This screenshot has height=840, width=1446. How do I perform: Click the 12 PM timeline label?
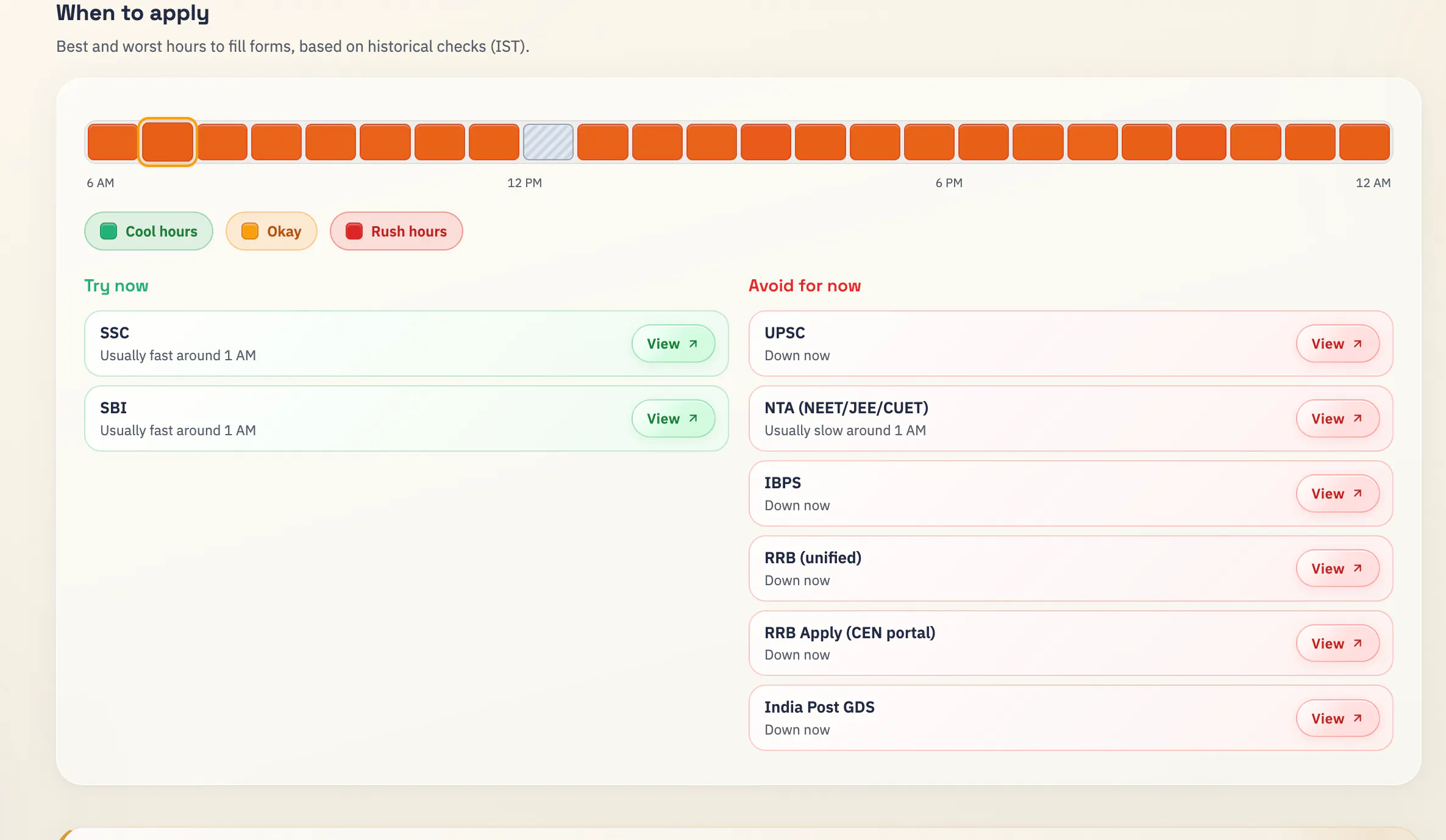(x=524, y=183)
